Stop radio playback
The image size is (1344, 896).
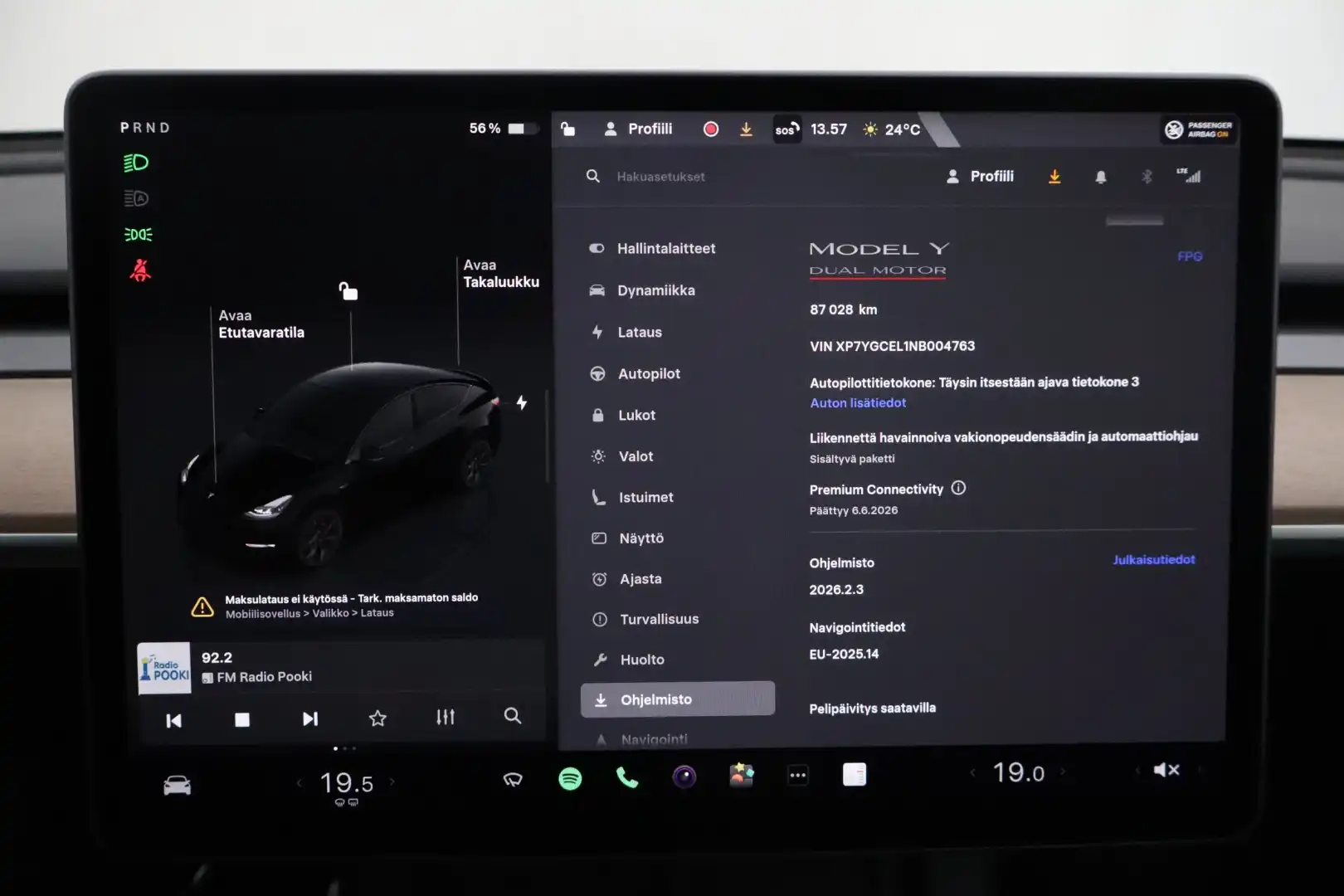pos(242,719)
